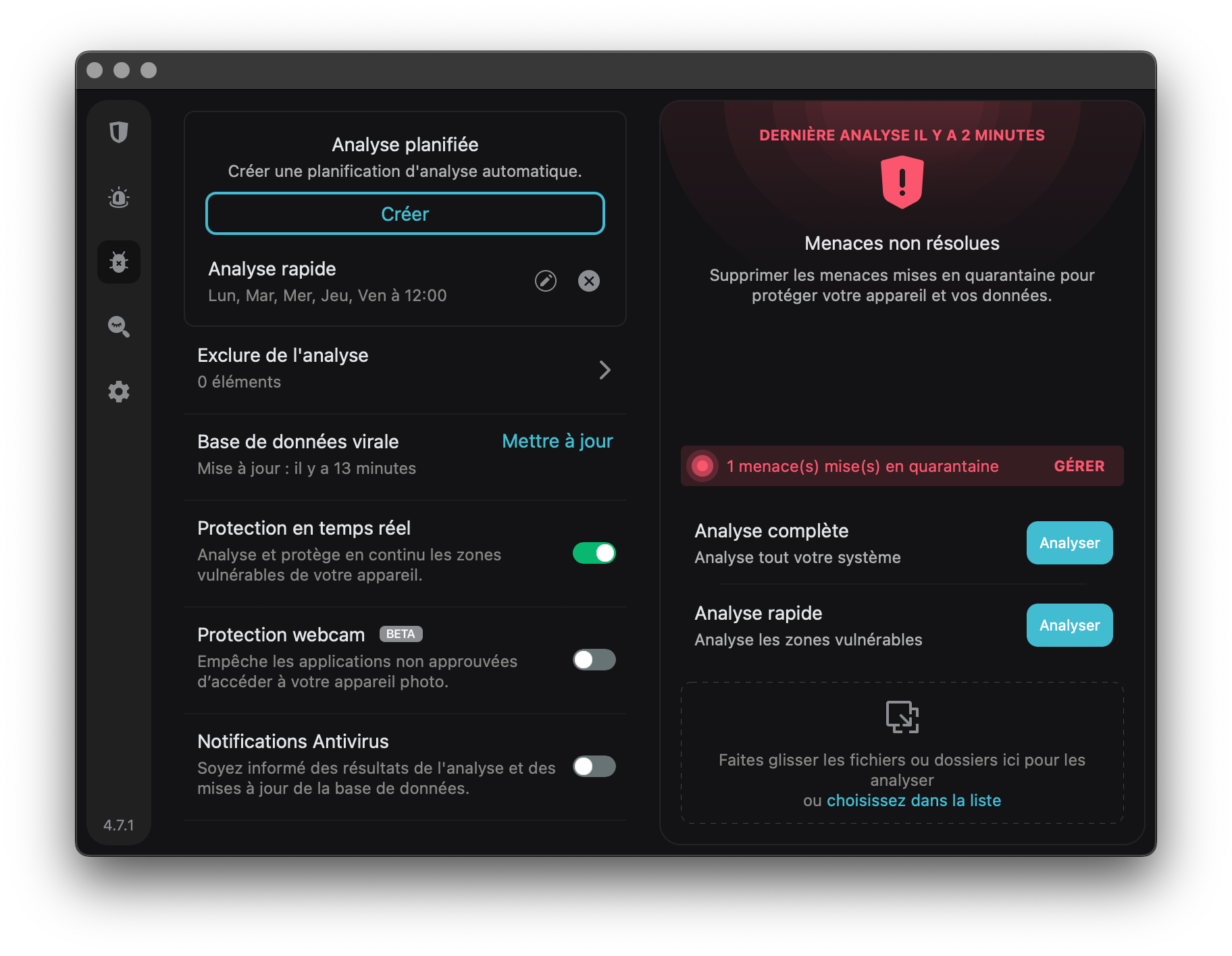Click 'Analyse tout votre système' description
Screen dimensions: 1232x956
[798, 558]
